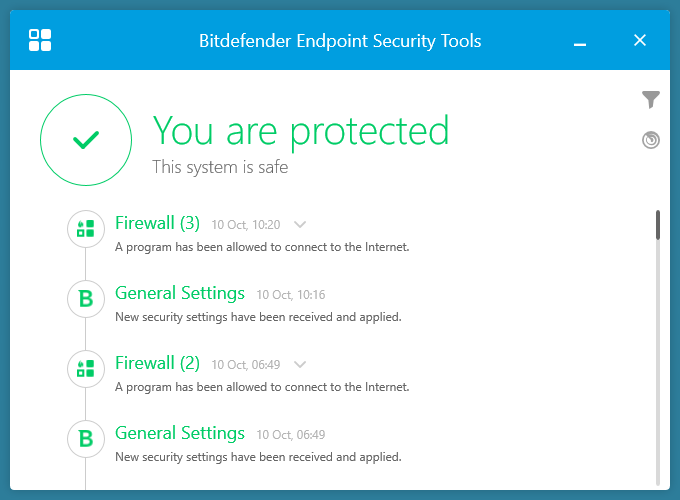Select General Settings entry from 06:49
Image resolution: width=680 pixels, height=500 pixels.
click(180, 433)
